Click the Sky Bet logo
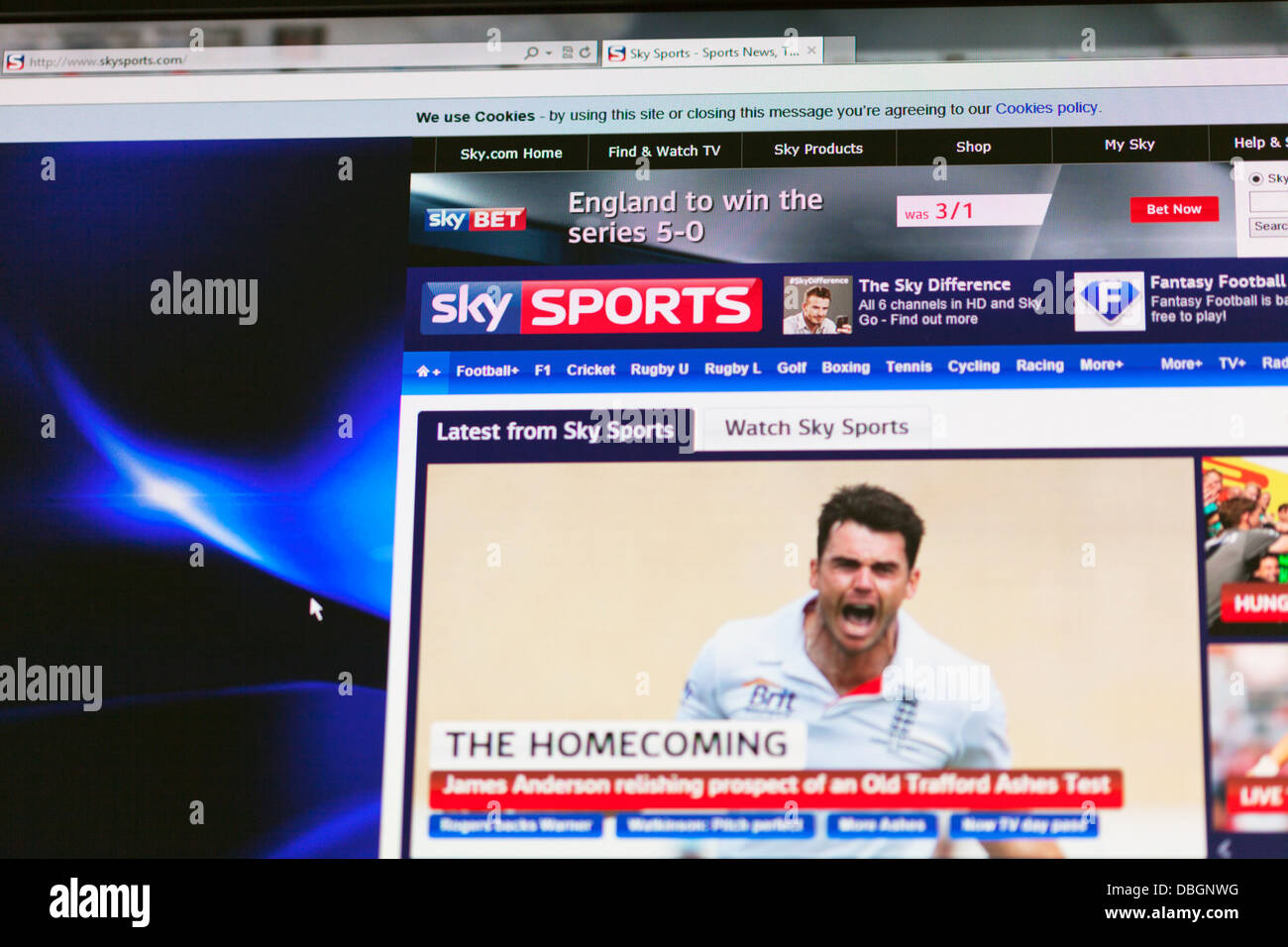The height and width of the screenshot is (947, 1288). (x=476, y=219)
